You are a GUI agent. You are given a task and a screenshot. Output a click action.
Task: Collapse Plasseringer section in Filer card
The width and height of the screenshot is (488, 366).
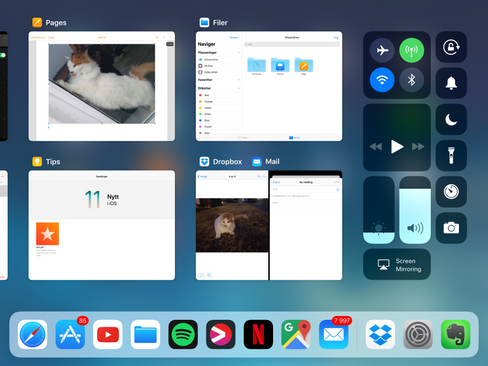(x=239, y=53)
